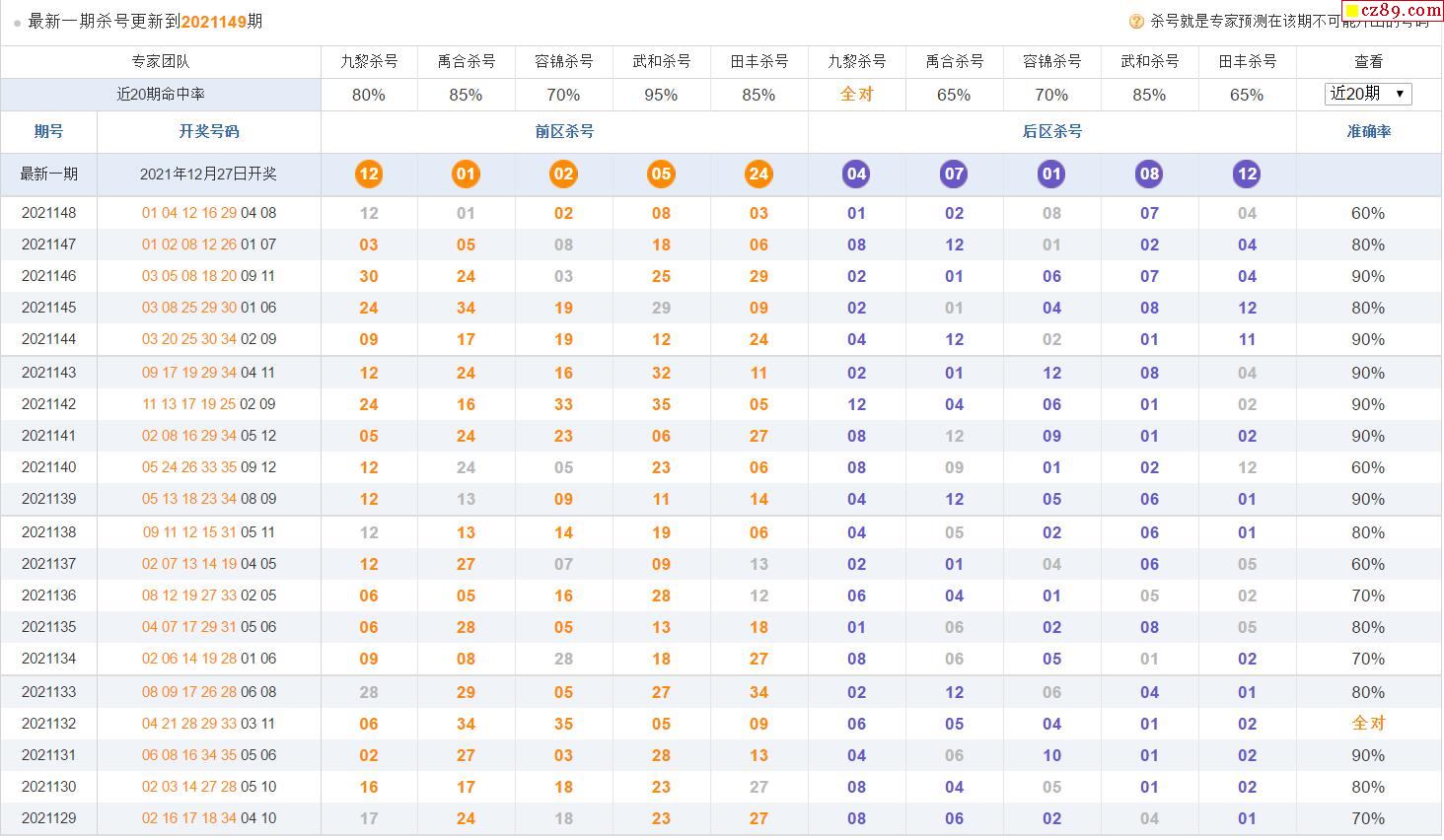
Task: Select issue number 2021146
Action: pyautogui.click(x=48, y=276)
